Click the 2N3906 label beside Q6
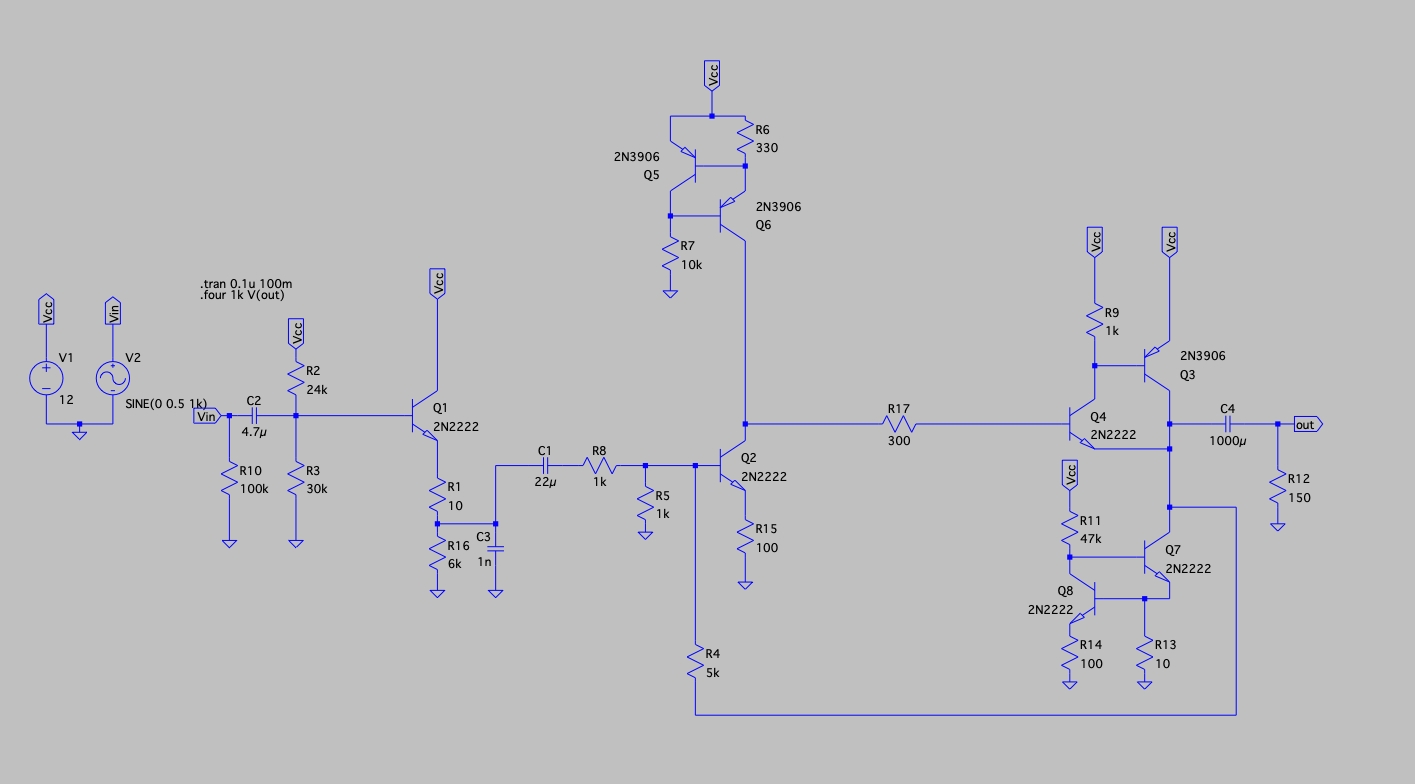 [x=778, y=206]
